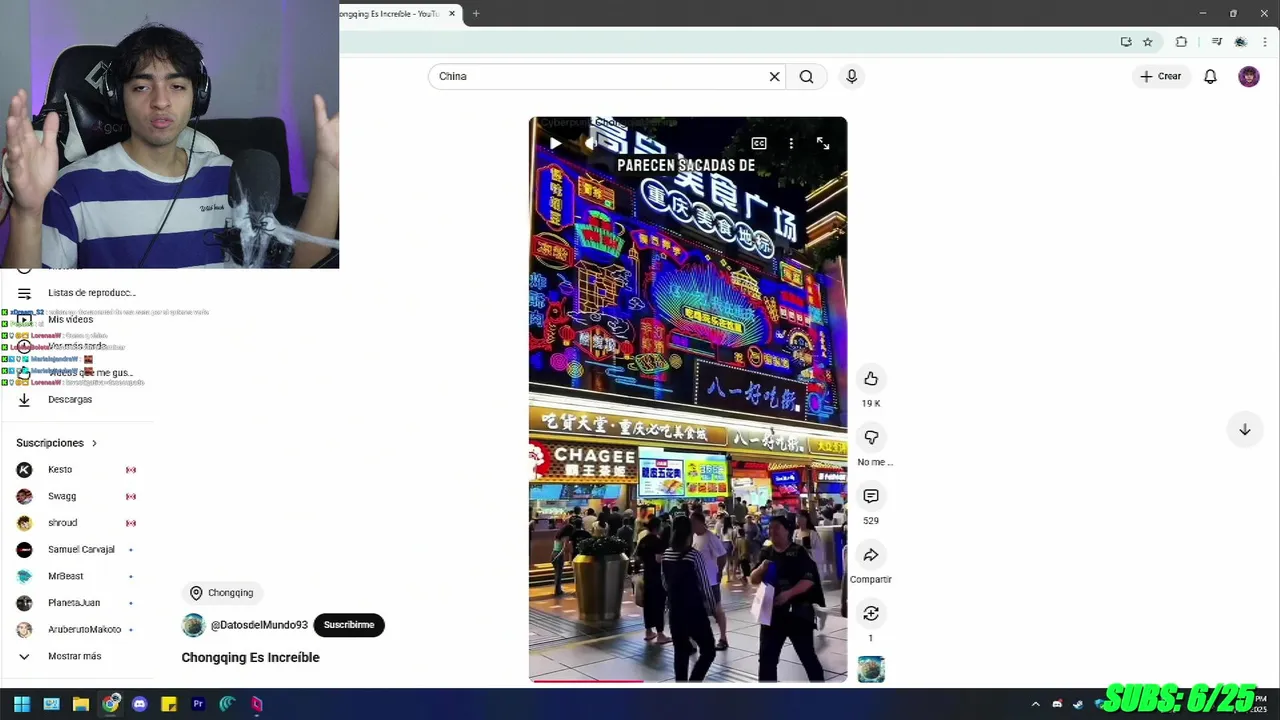Select the Chongqing Es Increíble tab
The height and width of the screenshot is (720, 1280).
click(390, 13)
